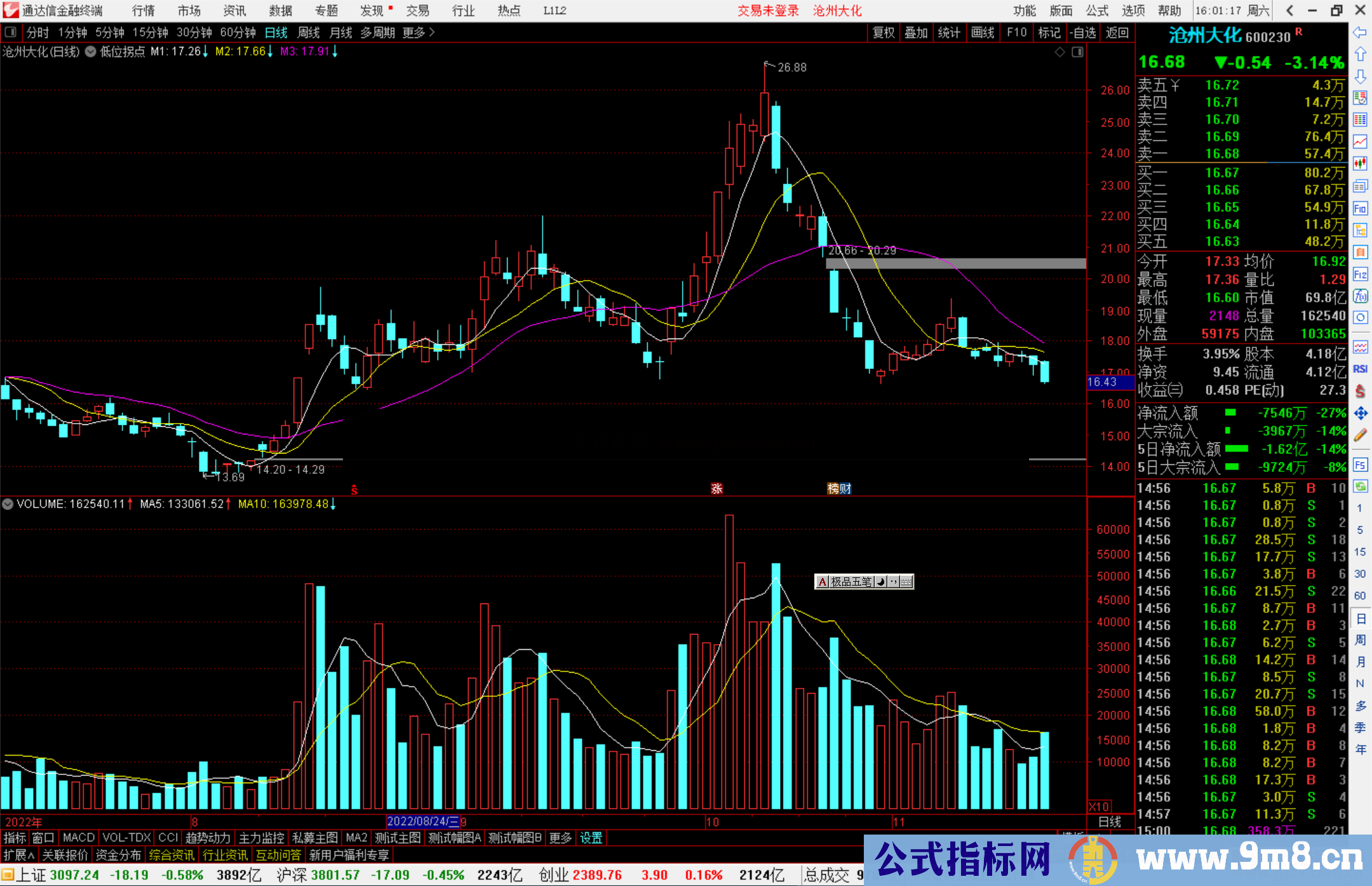Click the titlebar left chevron arrow
The height and width of the screenshot is (886, 1372).
click(1289, 10)
